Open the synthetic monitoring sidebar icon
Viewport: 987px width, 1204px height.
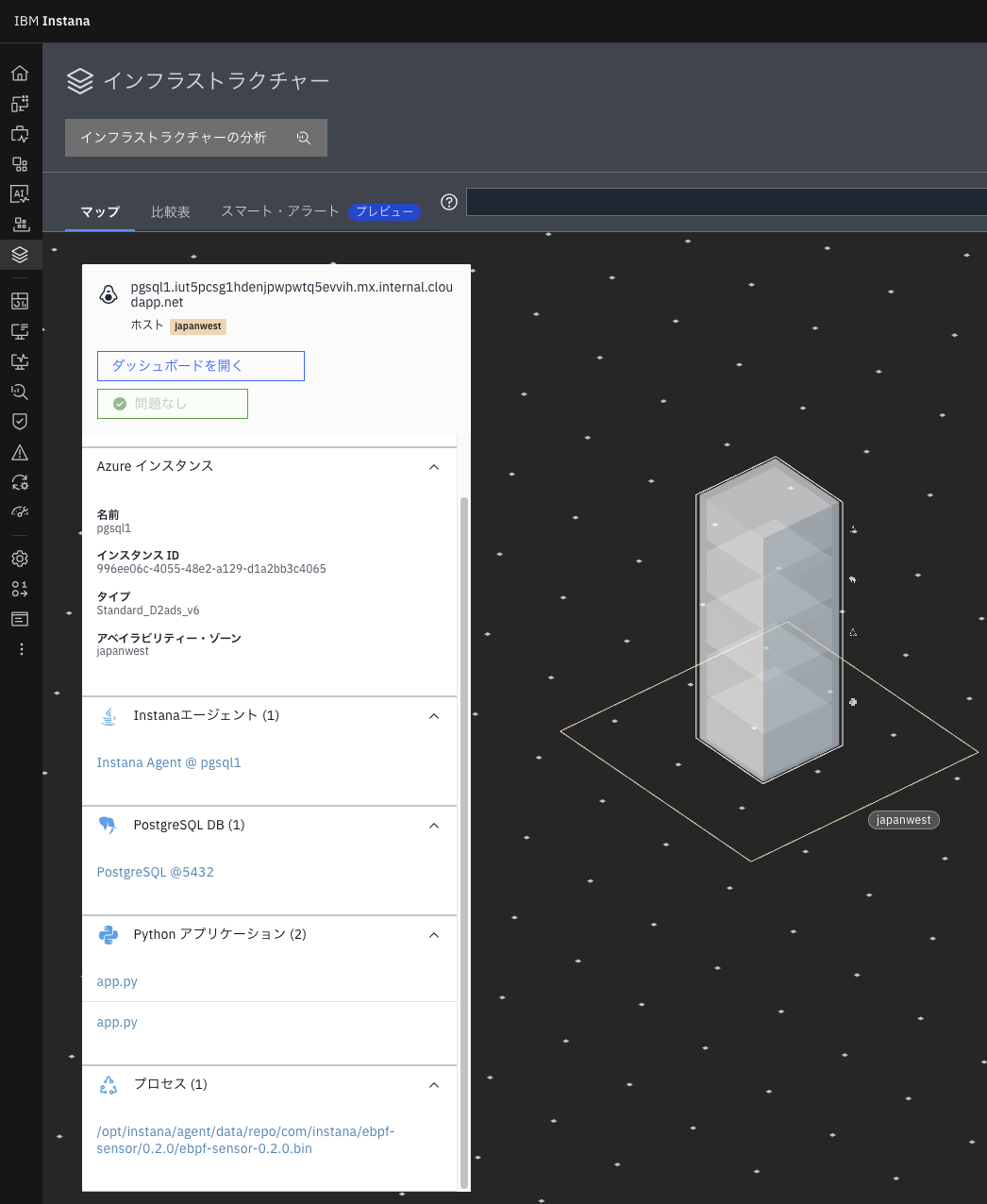pyautogui.click(x=20, y=361)
